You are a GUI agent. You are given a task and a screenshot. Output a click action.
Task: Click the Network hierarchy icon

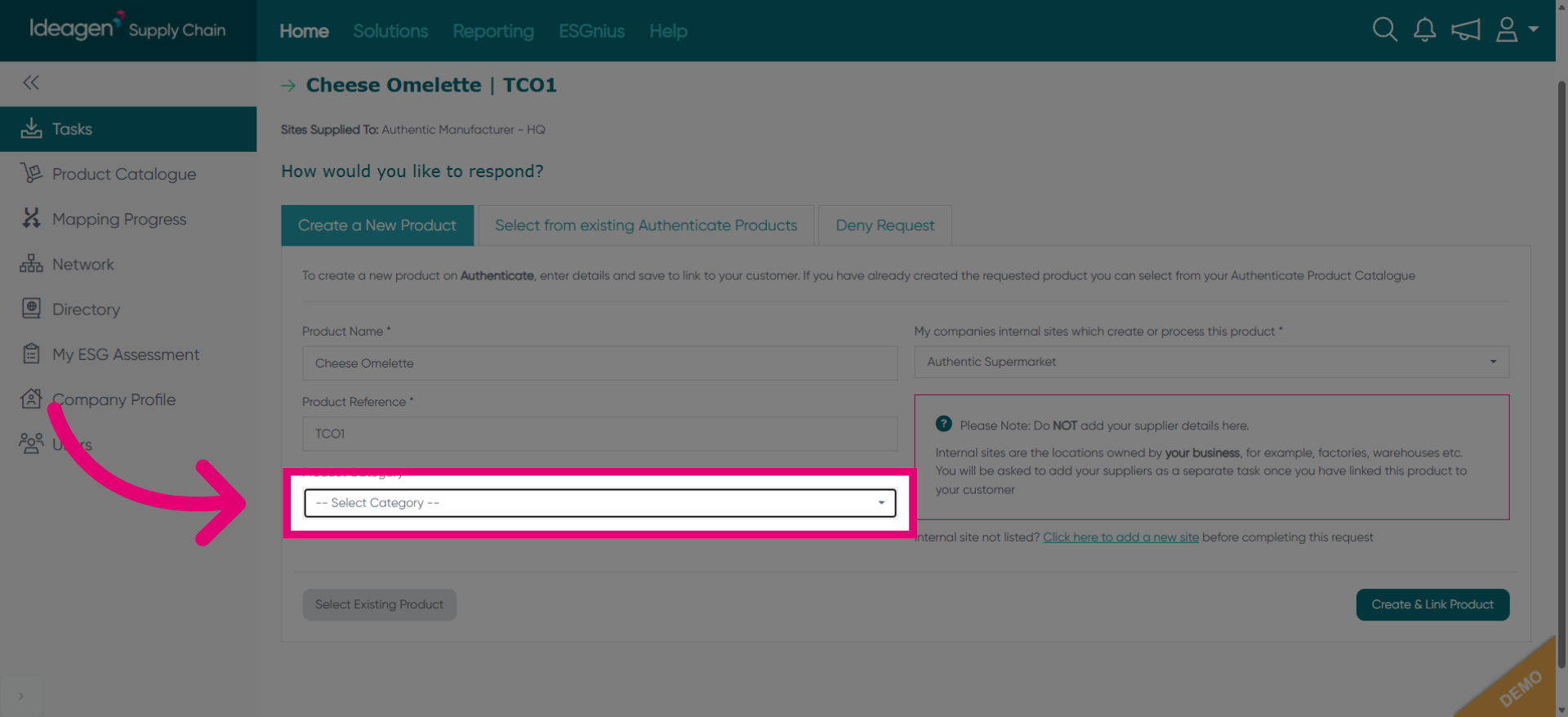[x=31, y=264]
